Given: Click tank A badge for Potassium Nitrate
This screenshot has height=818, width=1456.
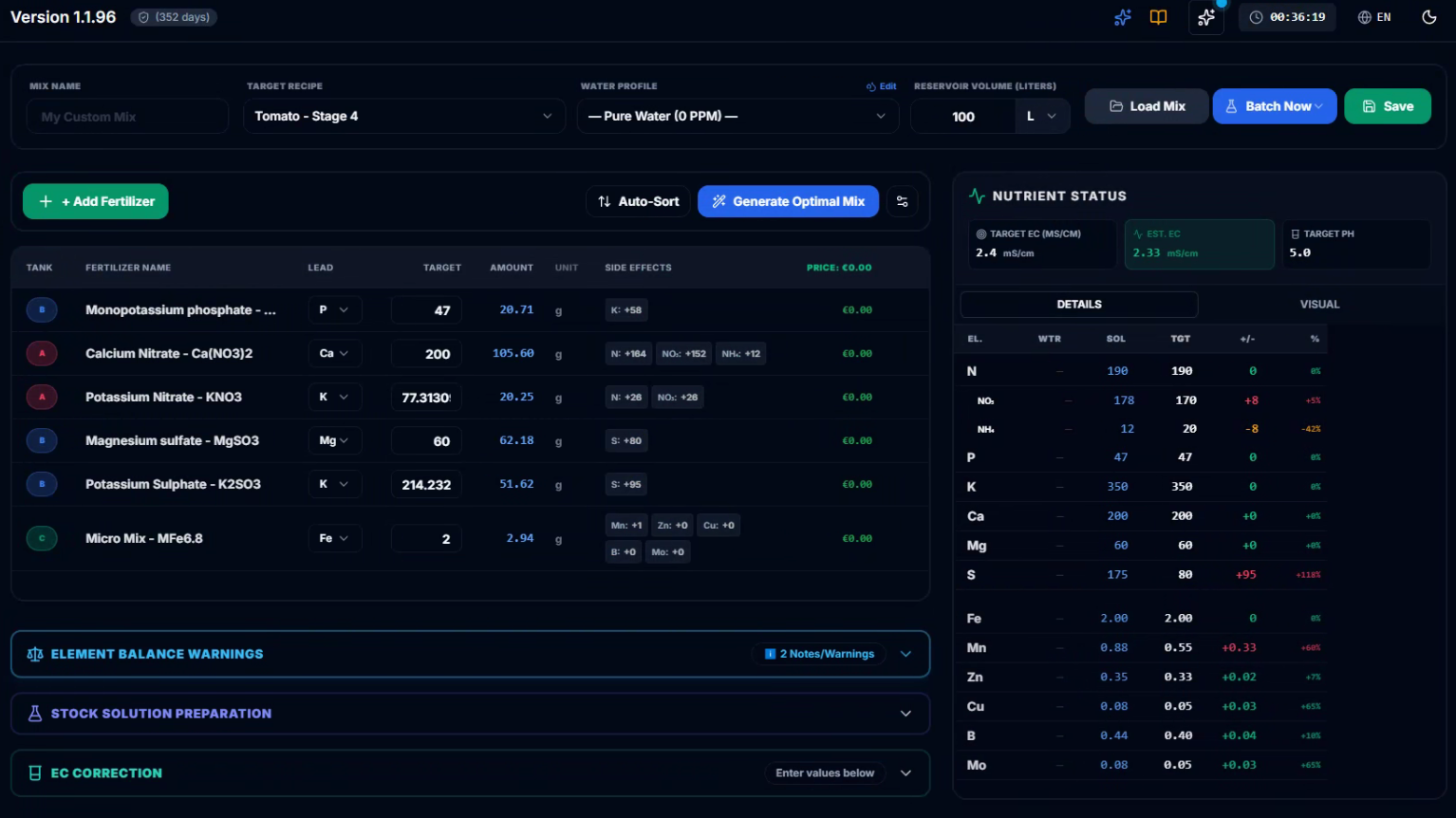Looking at the screenshot, I should click(42, 398).
